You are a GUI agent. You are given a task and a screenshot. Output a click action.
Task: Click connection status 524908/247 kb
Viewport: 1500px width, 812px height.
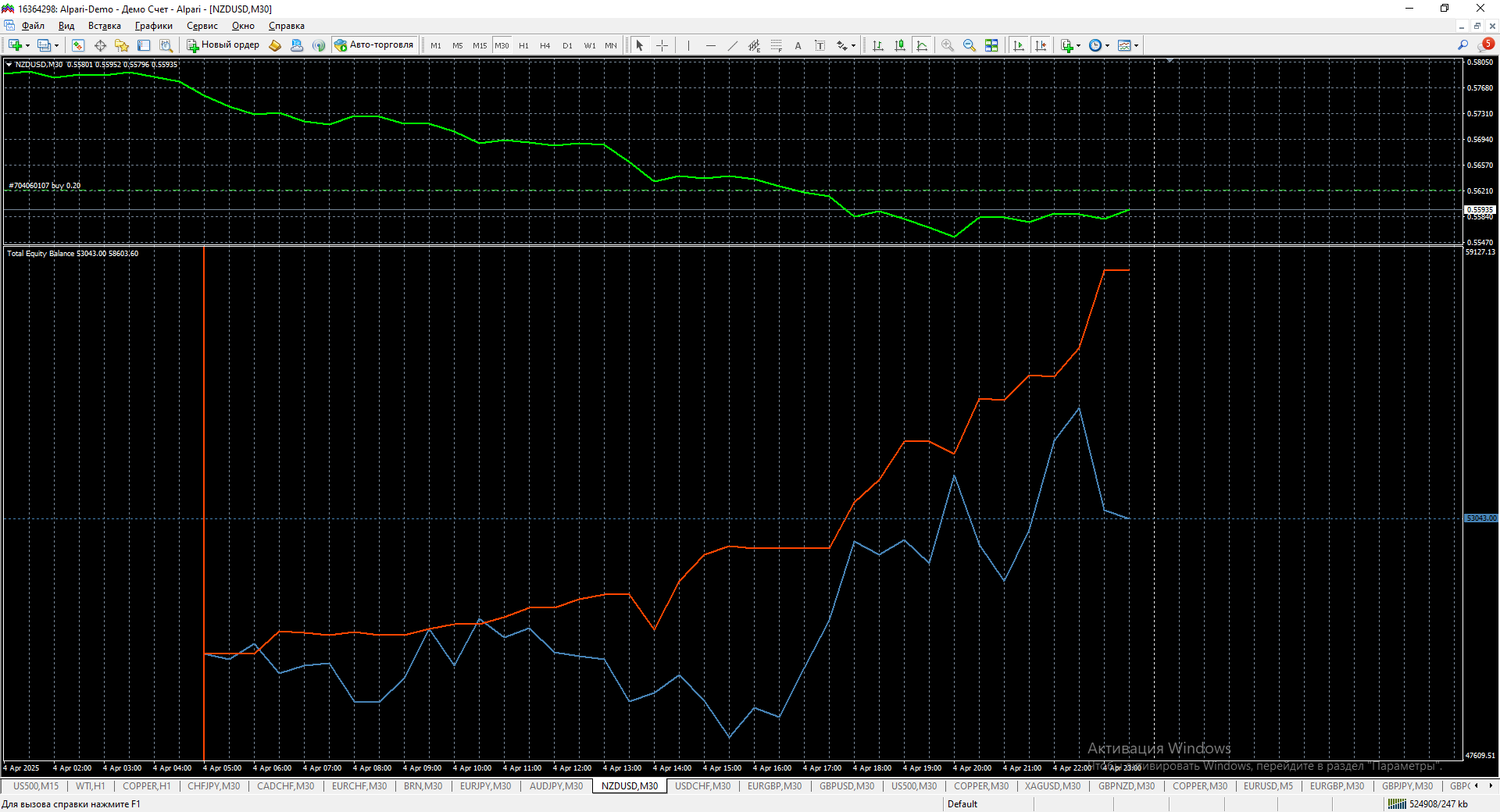pyautogui.click(x=1428, y=804)
